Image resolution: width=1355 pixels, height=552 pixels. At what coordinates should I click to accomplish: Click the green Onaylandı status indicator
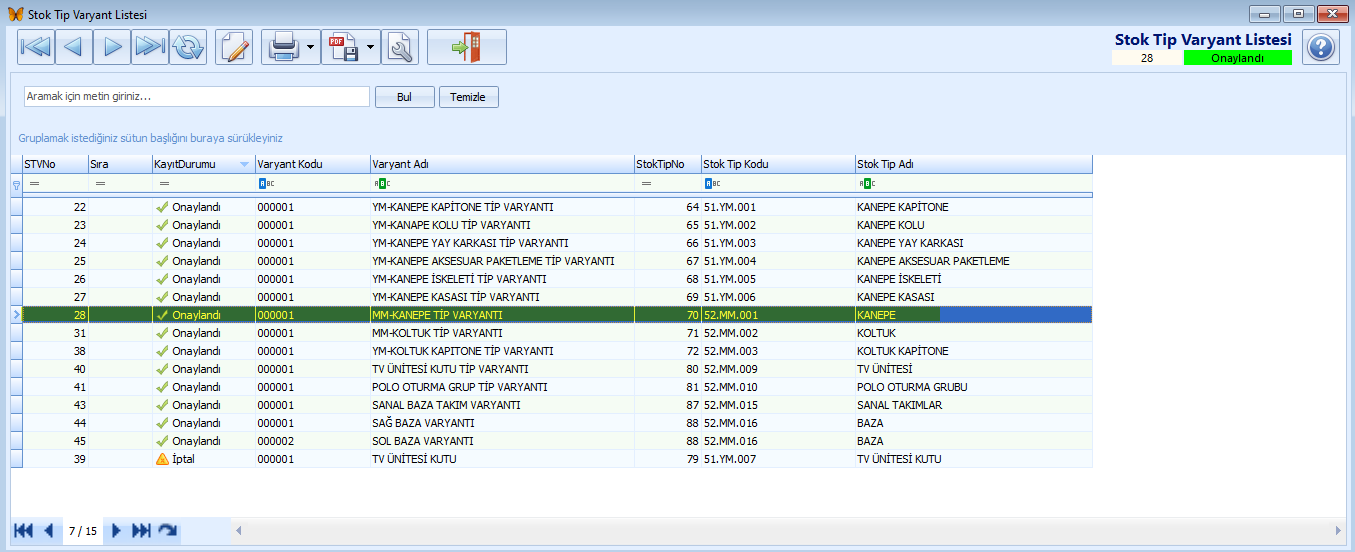click(1237, 58)
